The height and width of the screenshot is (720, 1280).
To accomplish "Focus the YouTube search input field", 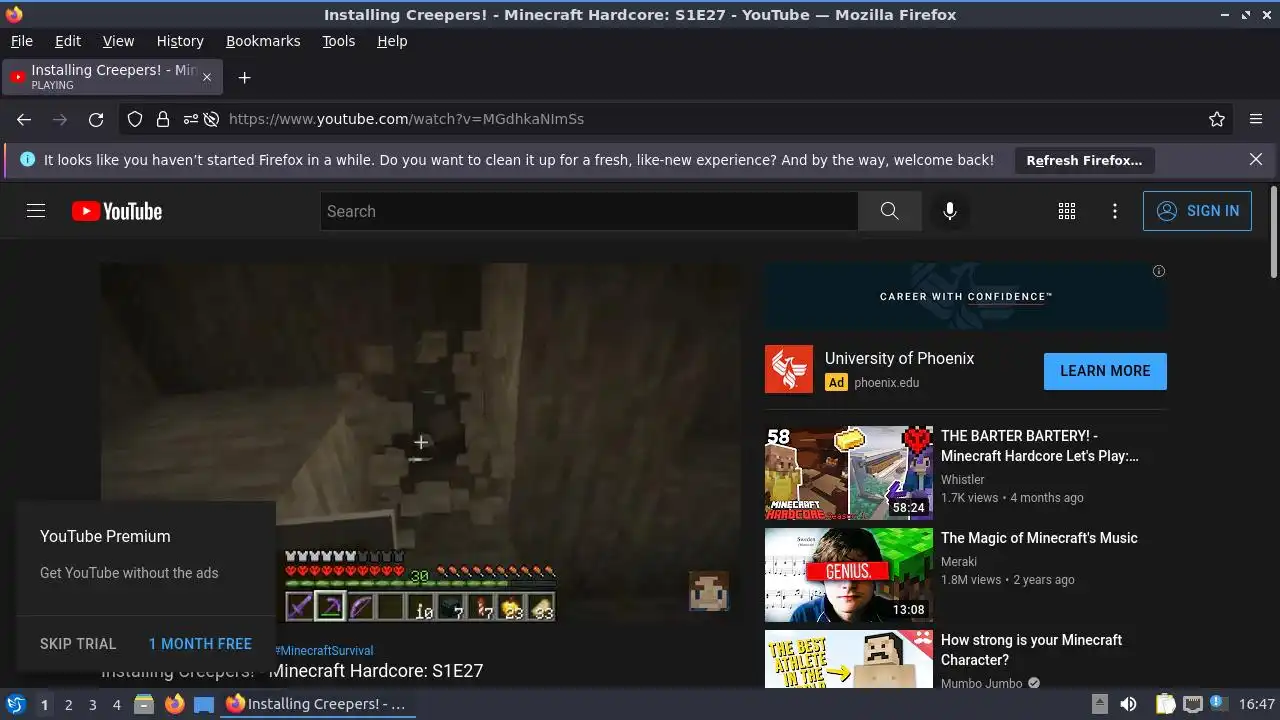I will [589, 211].
